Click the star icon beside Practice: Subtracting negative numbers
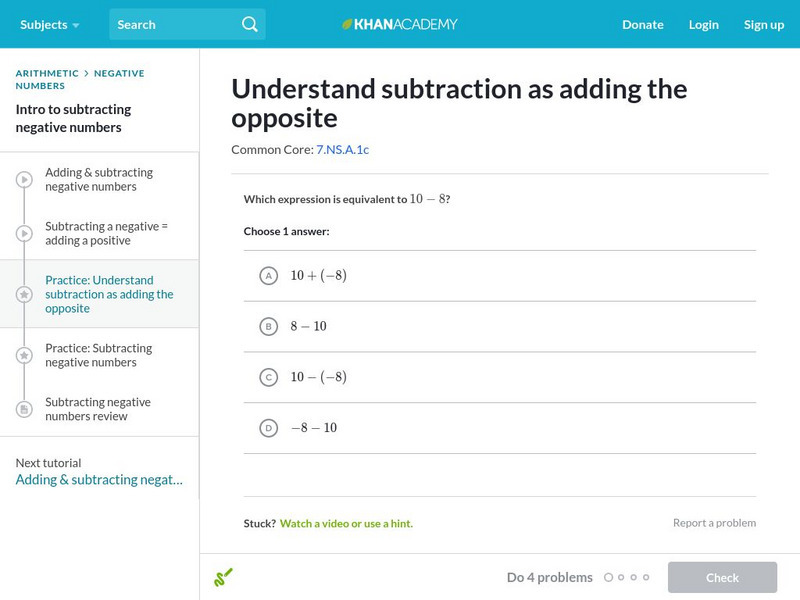 [x=24, y=356]
